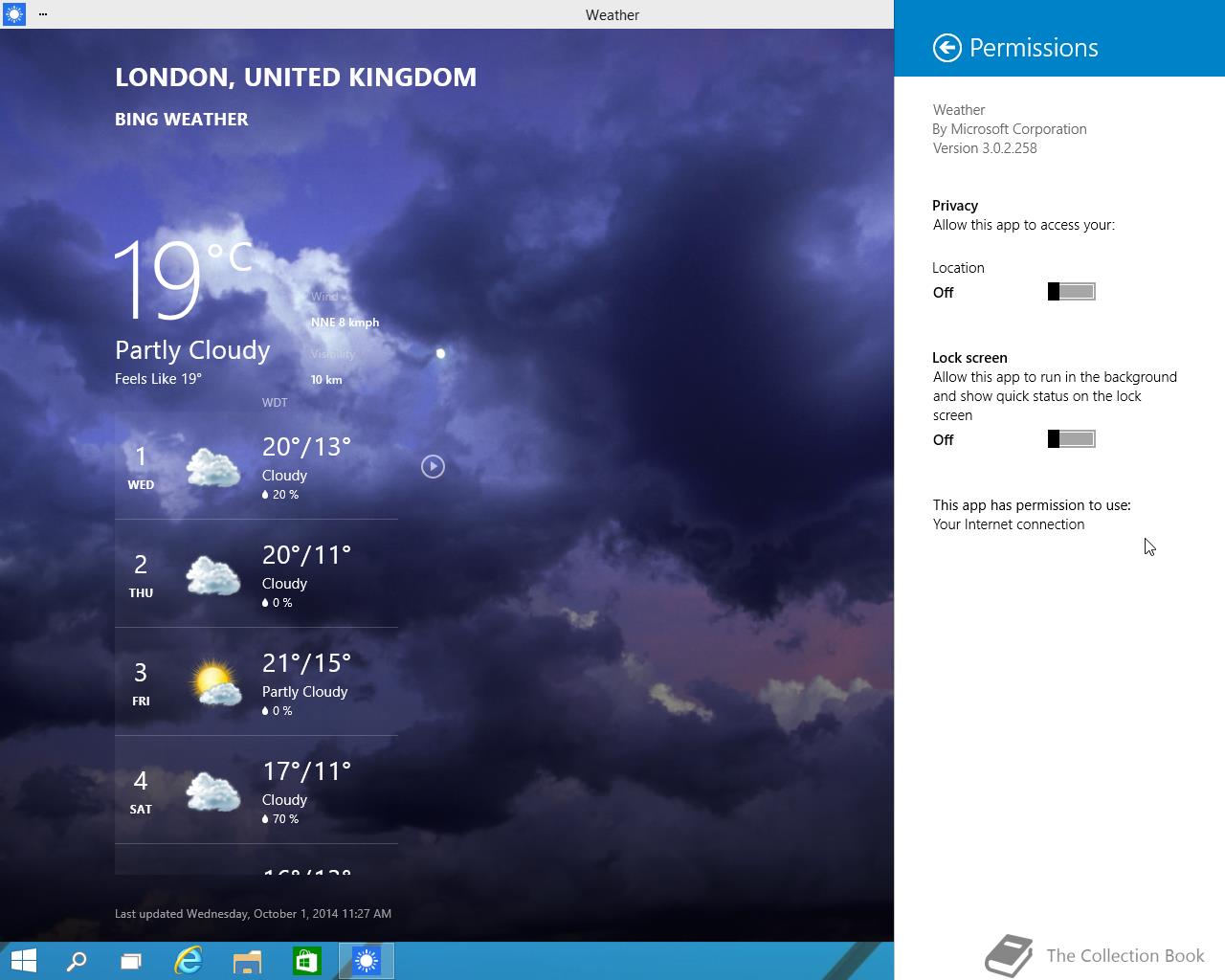The width and height of the screenshot is (1225, 980).
Task: Select Weather app taskbar icon
Action: tap(367, 961)
